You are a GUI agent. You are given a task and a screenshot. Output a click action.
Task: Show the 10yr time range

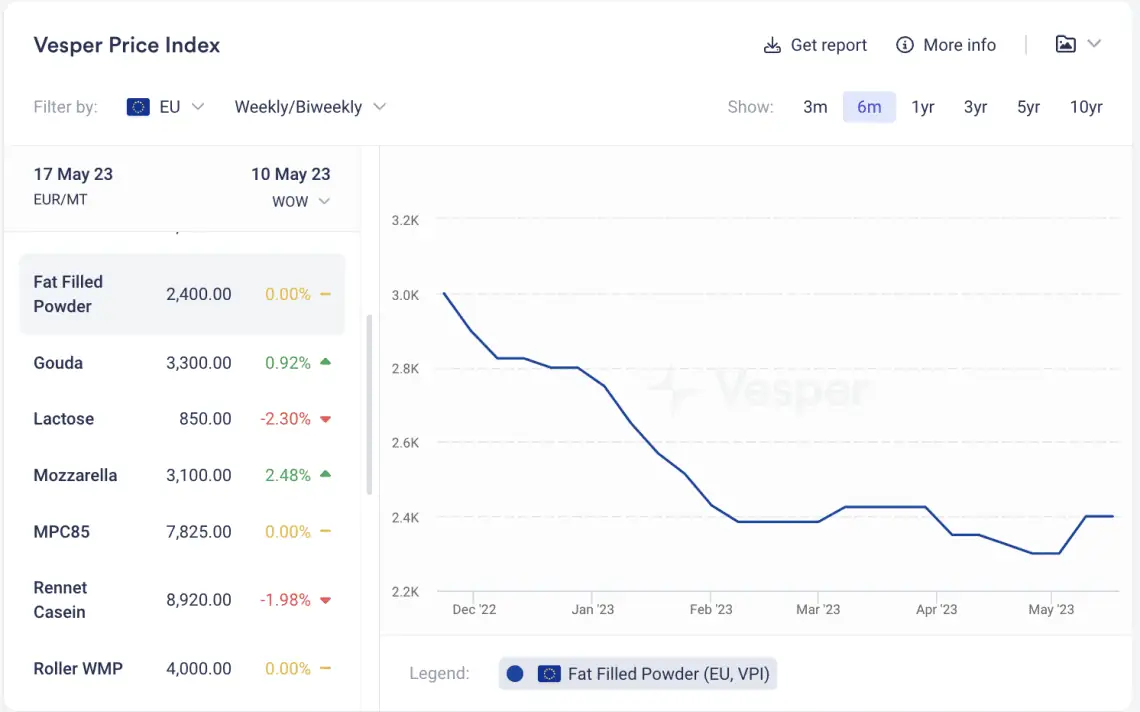click(1086, 107)
